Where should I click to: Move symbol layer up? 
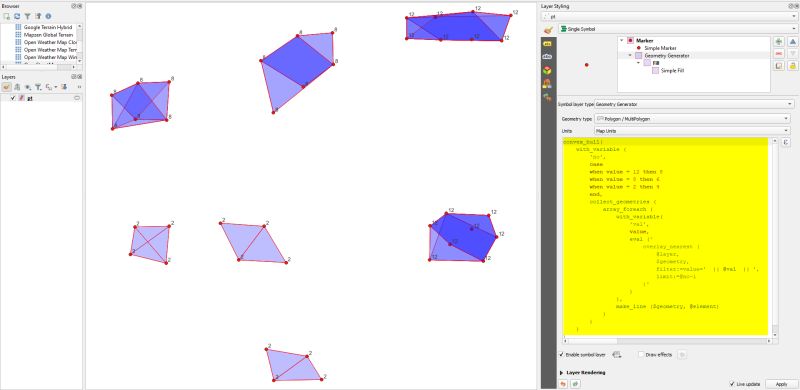click(x=793, y=42)
